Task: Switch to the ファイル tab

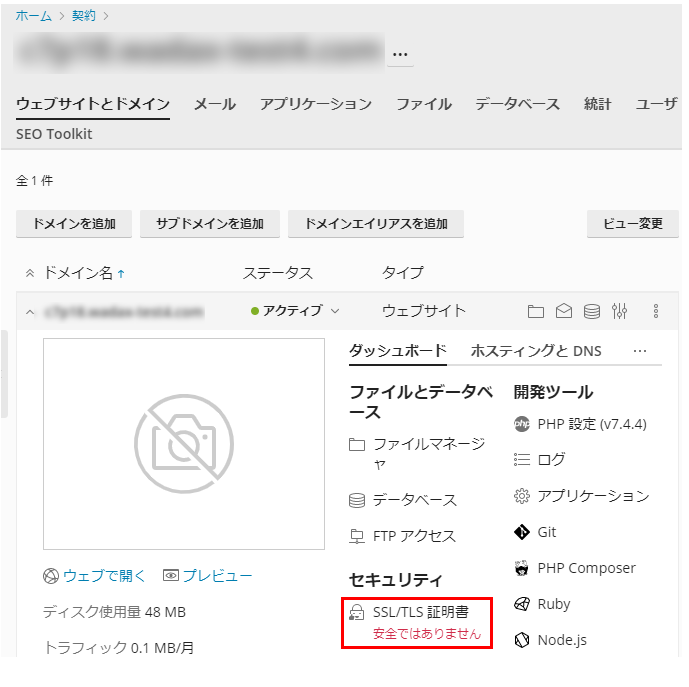Action: coord(424,104)
